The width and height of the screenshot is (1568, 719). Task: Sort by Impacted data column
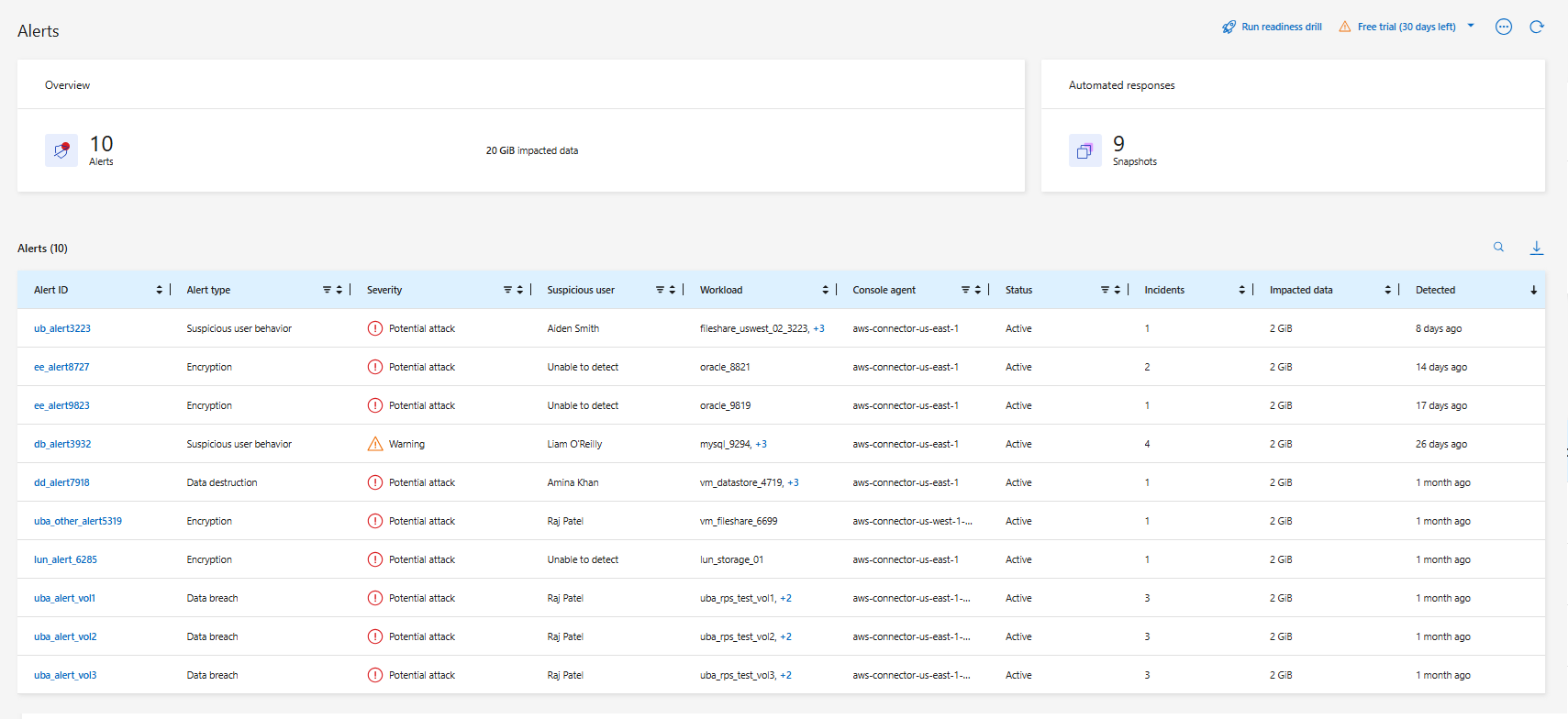[1387, 290]
